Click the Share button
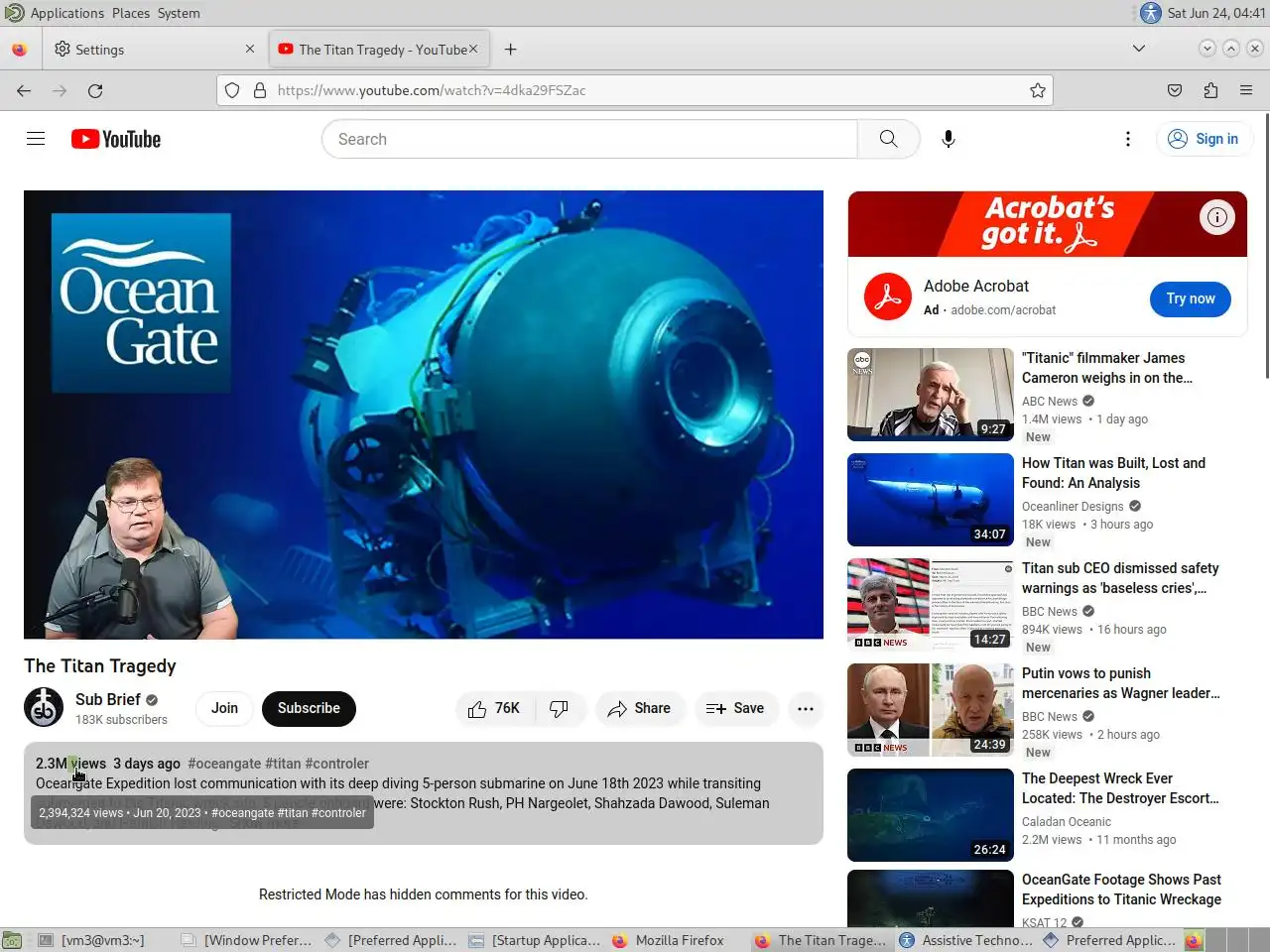 coord(640,708)
